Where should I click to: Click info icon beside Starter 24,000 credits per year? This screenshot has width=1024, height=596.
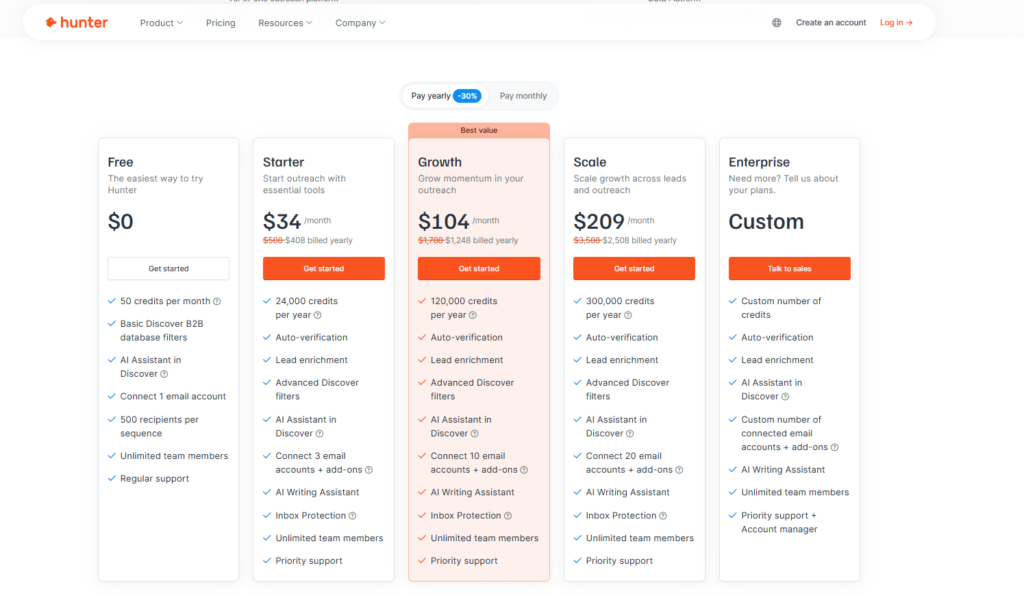[x=317, y=315]
